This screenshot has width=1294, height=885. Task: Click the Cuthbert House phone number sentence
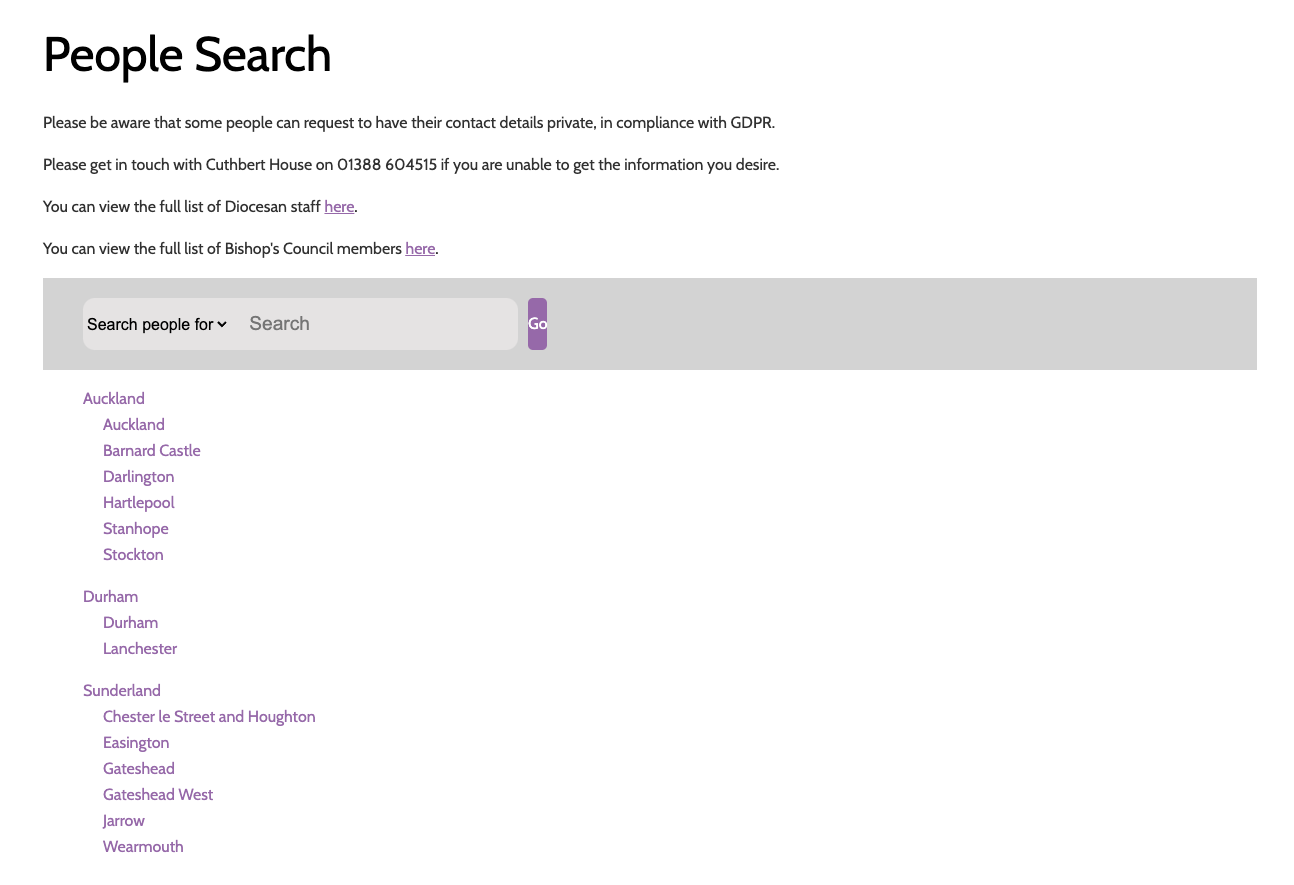pos(411,165)
